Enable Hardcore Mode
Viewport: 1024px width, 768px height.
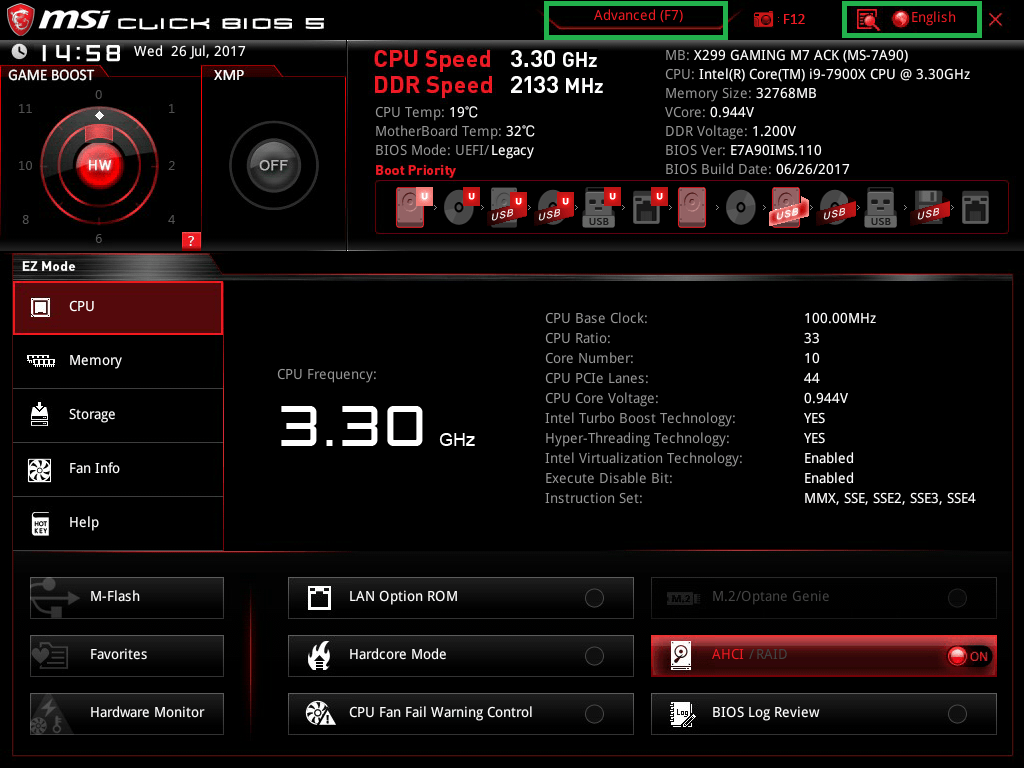460,655
